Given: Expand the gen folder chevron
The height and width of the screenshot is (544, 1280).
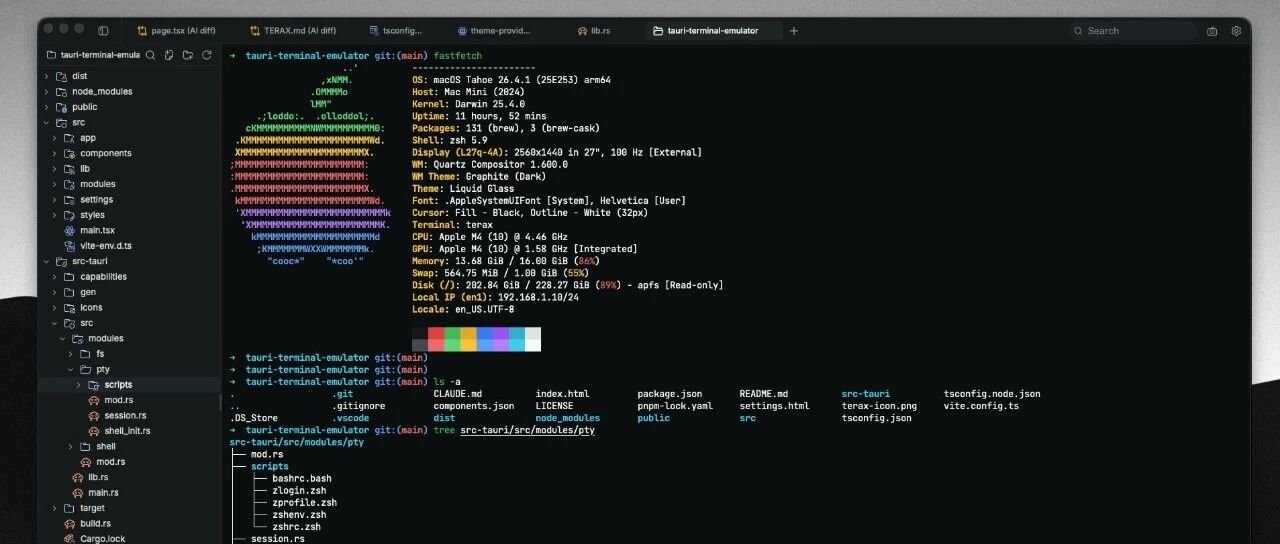Looking at the screenshot, I should [x=55, y=292].
